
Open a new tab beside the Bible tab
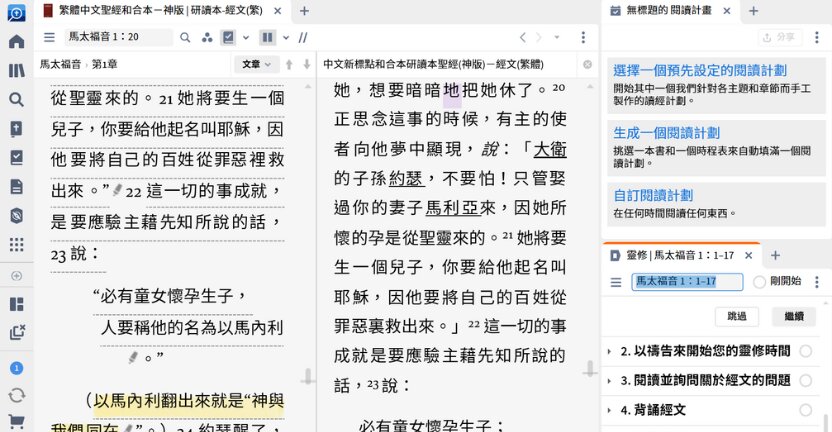[x=304, y=11]
